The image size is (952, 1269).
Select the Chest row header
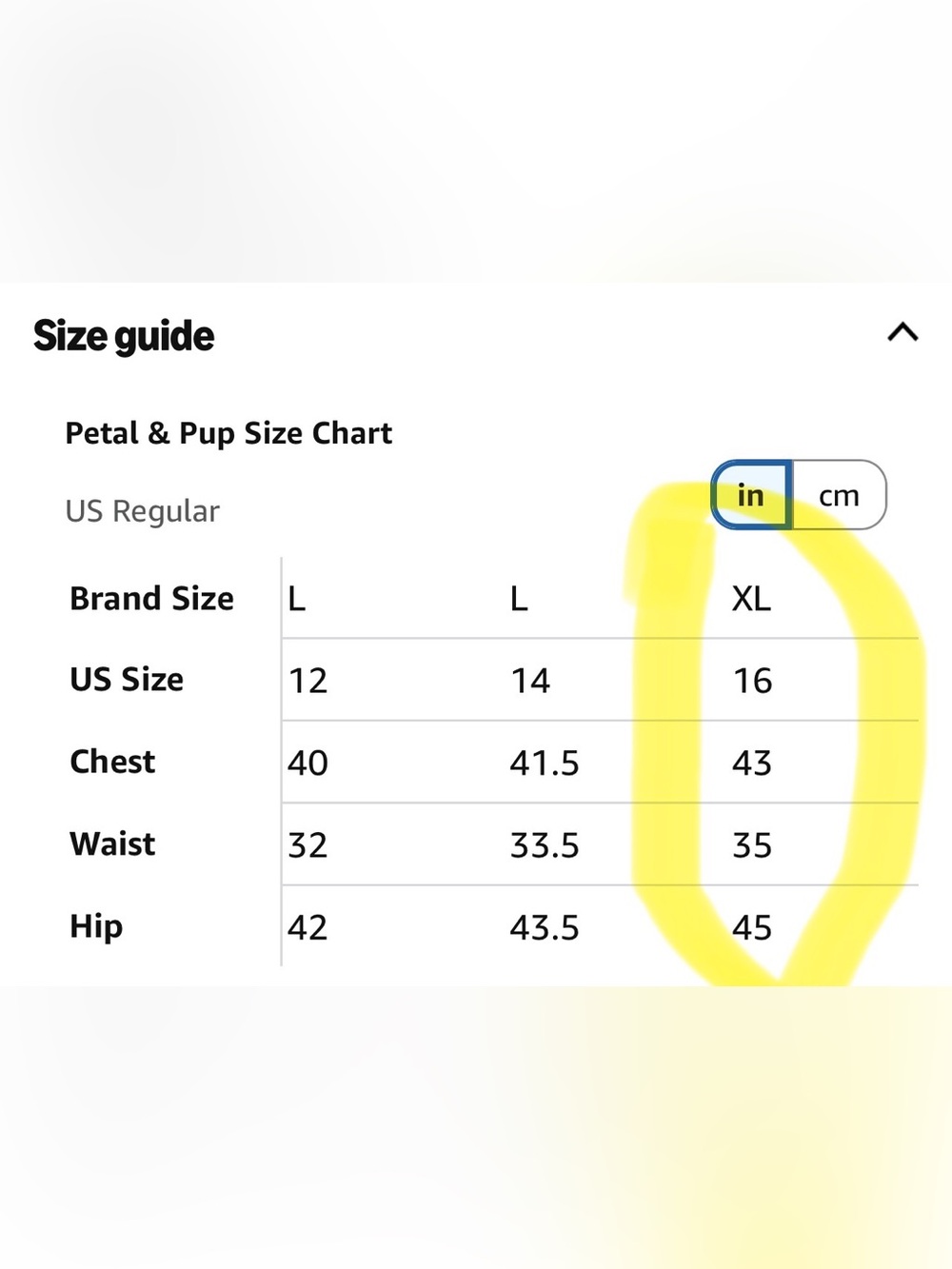112,762
